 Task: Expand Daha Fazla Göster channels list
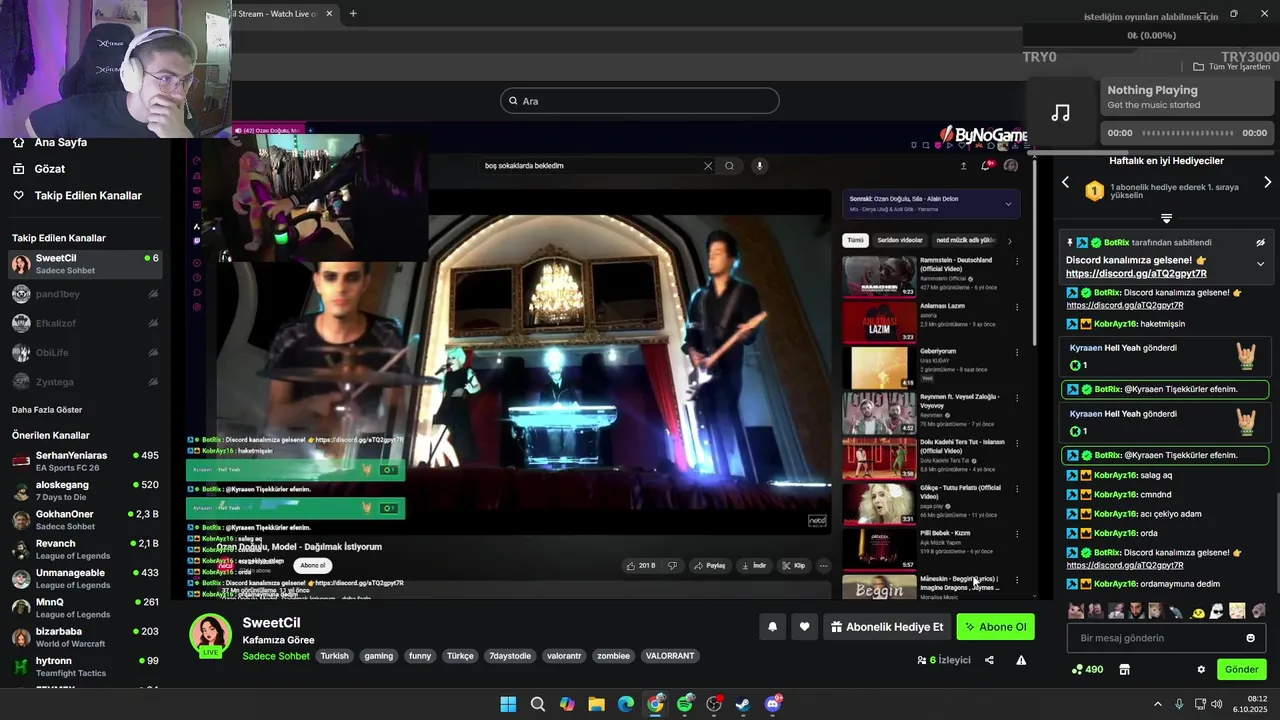tap(47, 410)
